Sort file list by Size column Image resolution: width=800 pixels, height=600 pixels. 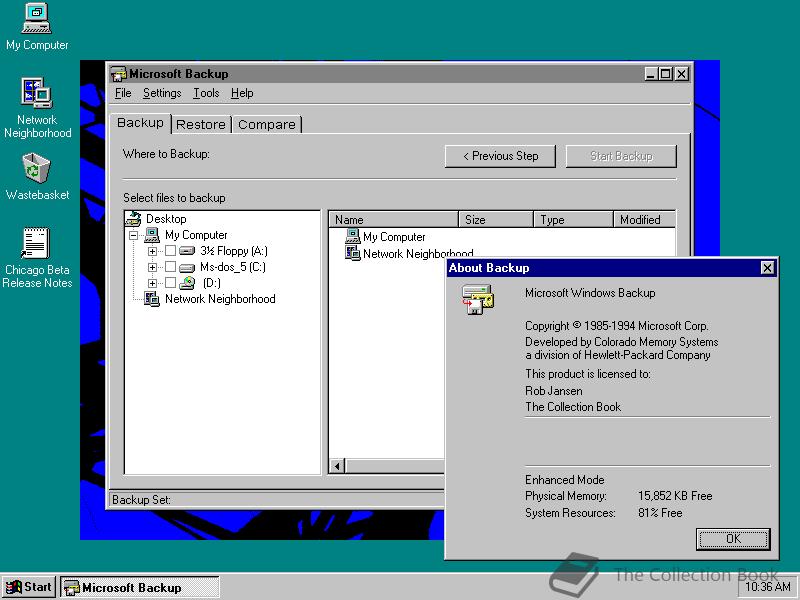(x=496, y=220)
